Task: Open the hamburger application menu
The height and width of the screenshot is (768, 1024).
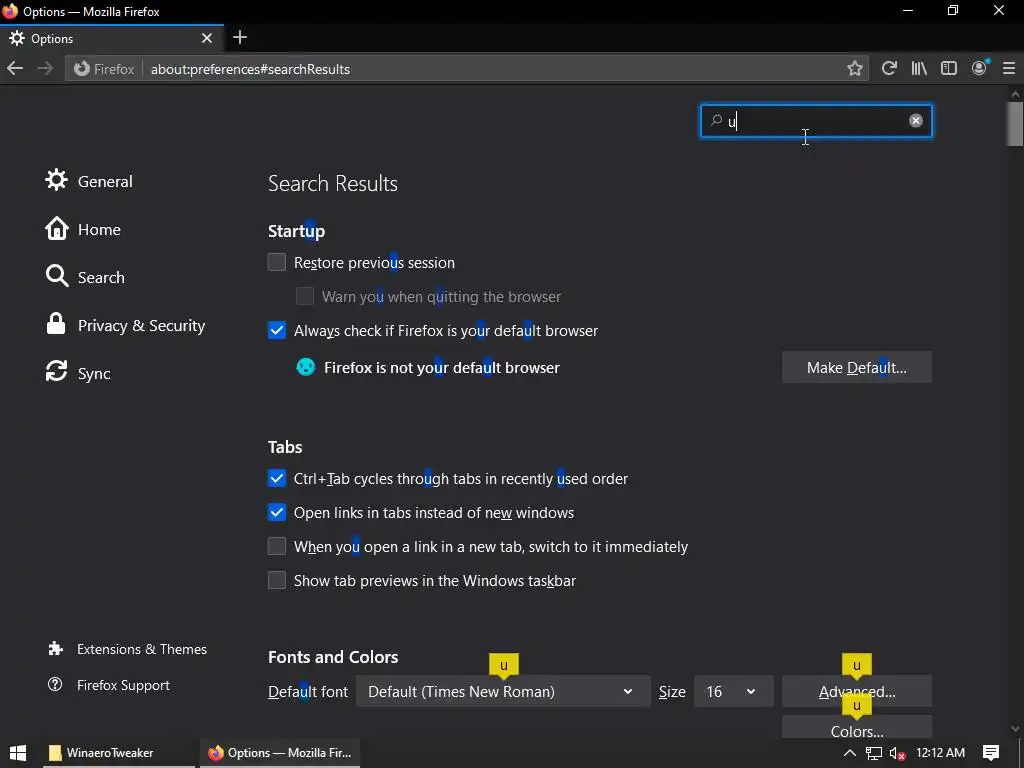Action: (1009, 69)
